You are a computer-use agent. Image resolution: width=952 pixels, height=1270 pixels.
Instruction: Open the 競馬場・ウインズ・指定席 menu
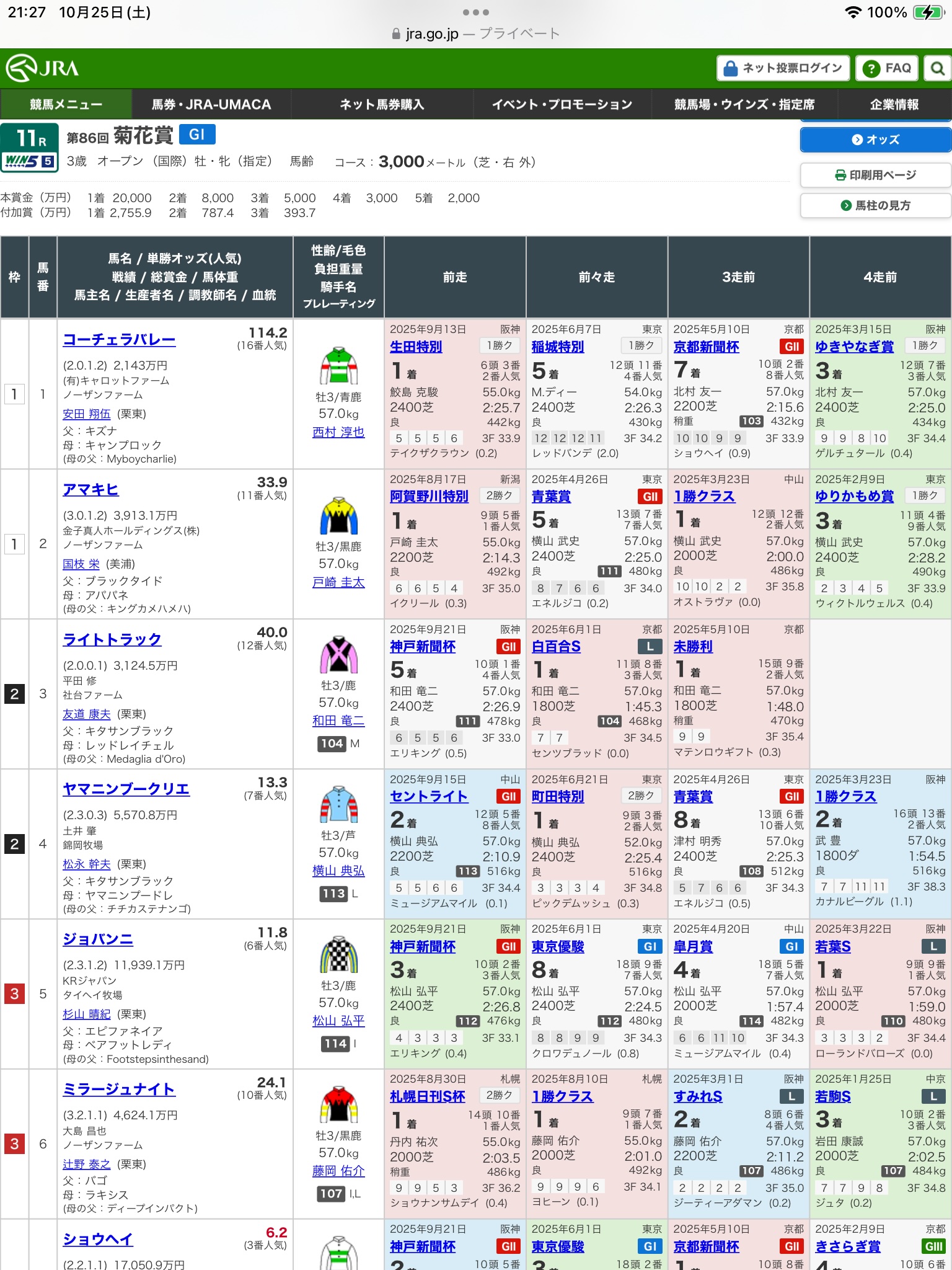tap(744, 104)
